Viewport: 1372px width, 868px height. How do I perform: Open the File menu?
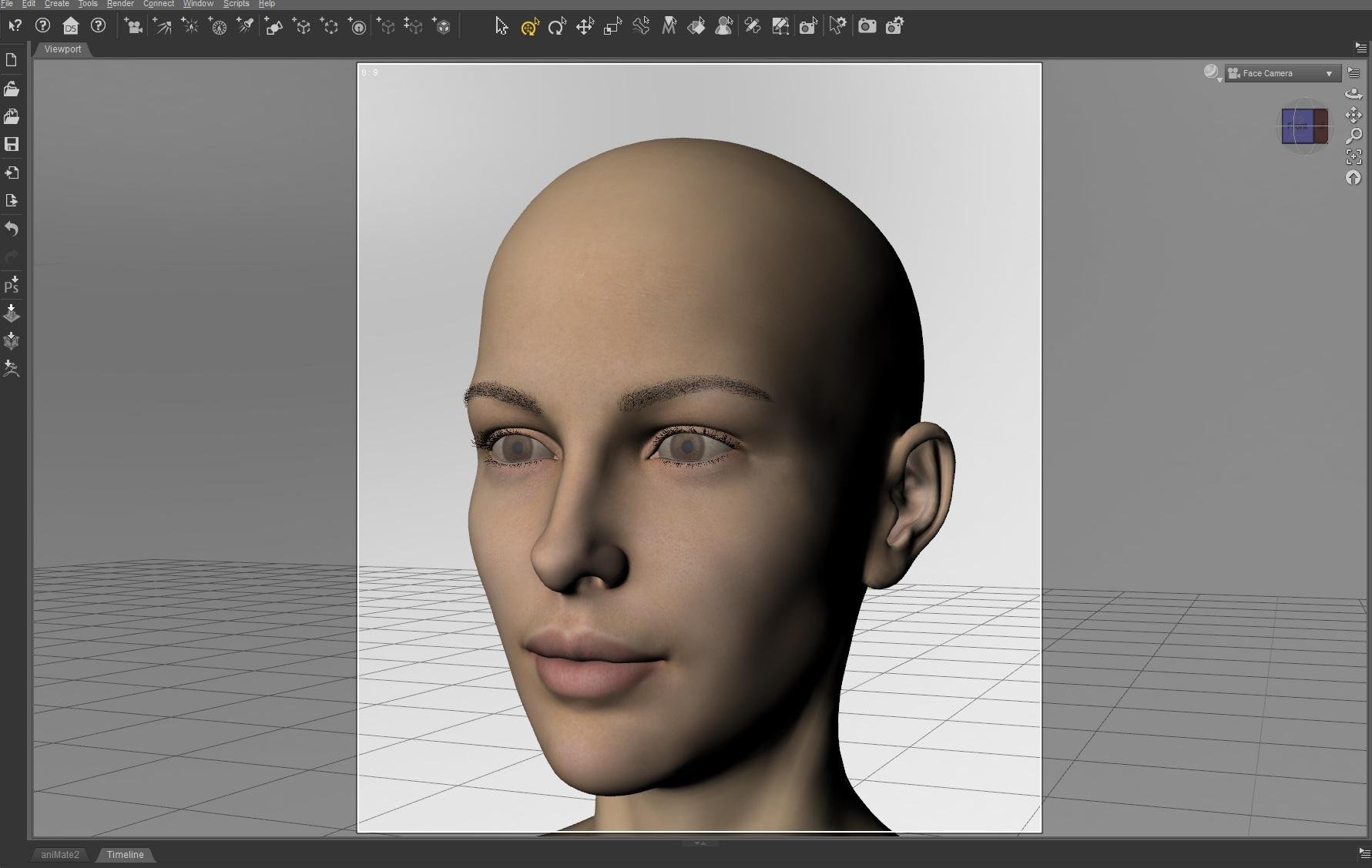pyautogui.click(x=7, y=4)
